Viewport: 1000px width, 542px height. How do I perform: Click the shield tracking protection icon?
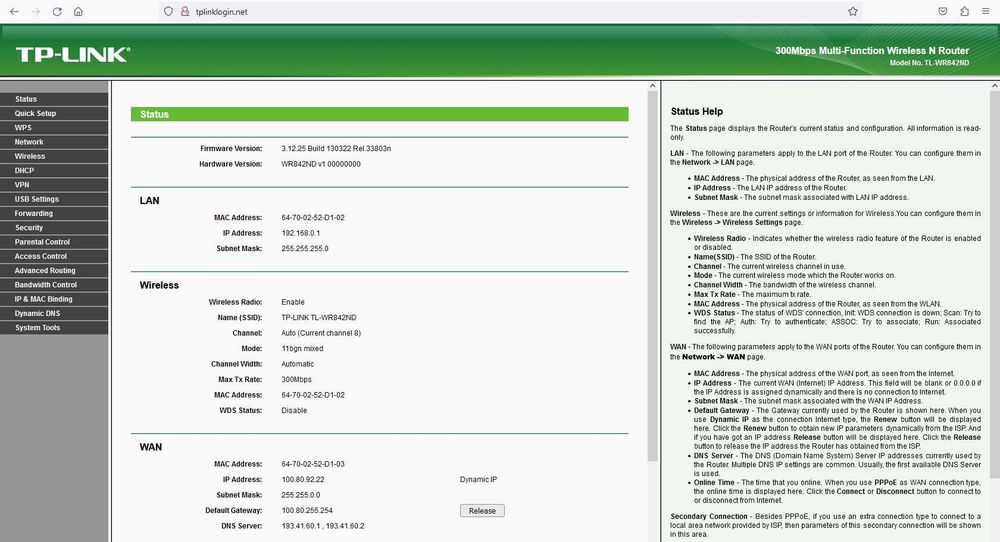168,11
